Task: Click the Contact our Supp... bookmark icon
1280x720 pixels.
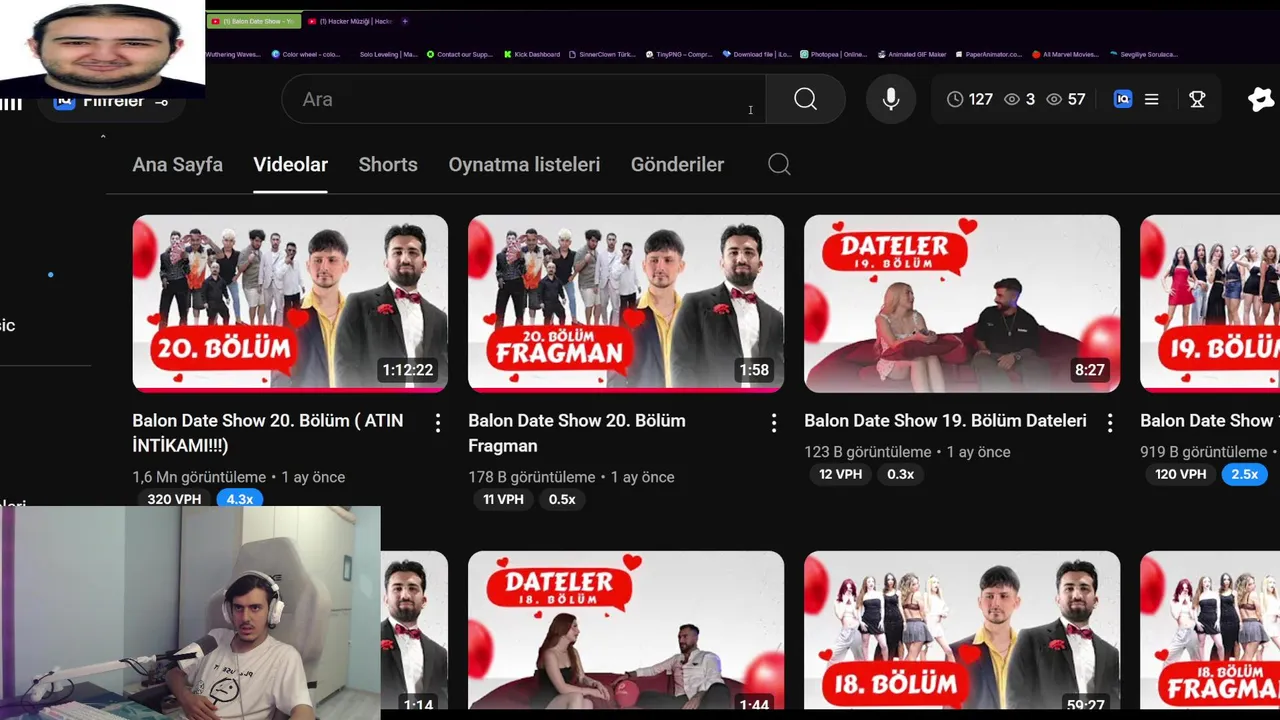Action: (x=430, y=54)
